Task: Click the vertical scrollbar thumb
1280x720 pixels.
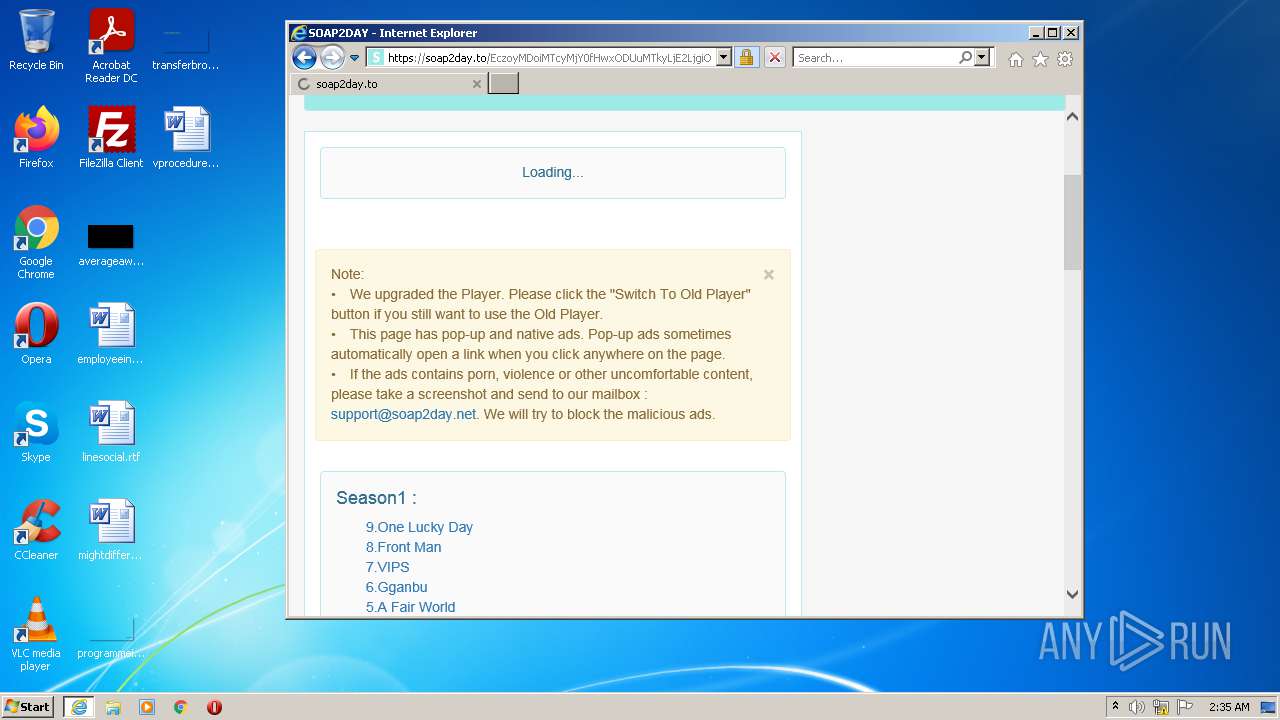Action: tap(1072, 222)
